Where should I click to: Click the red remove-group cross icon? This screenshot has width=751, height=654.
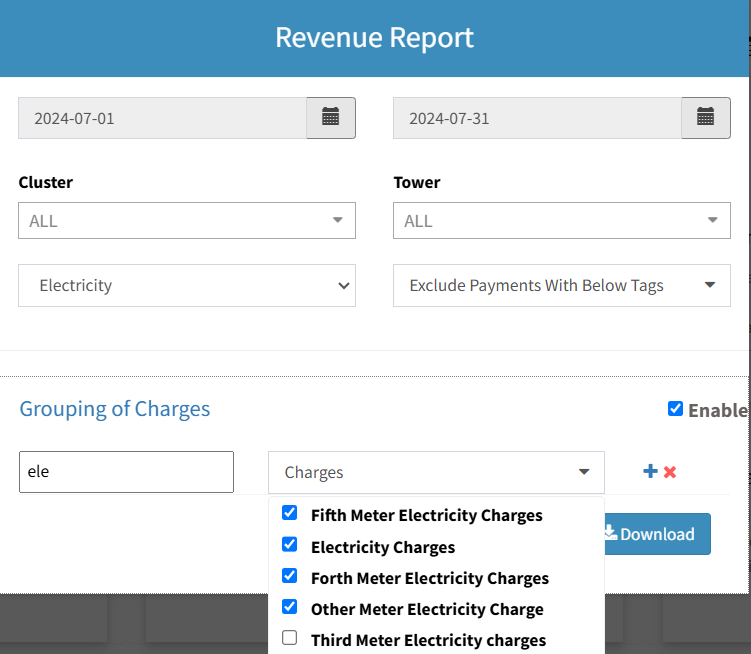[x=670, y=471]
